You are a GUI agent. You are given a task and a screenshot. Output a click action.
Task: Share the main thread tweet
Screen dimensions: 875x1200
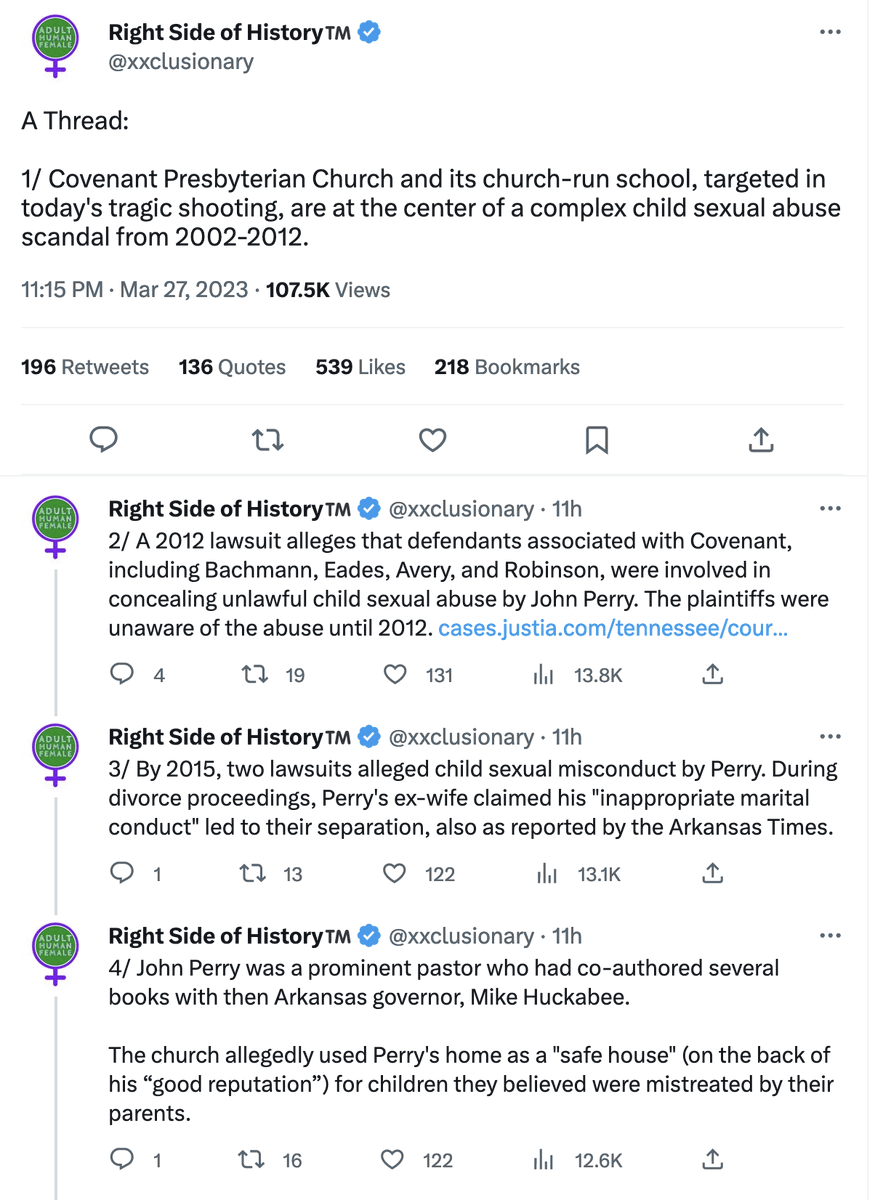[760, 440]
